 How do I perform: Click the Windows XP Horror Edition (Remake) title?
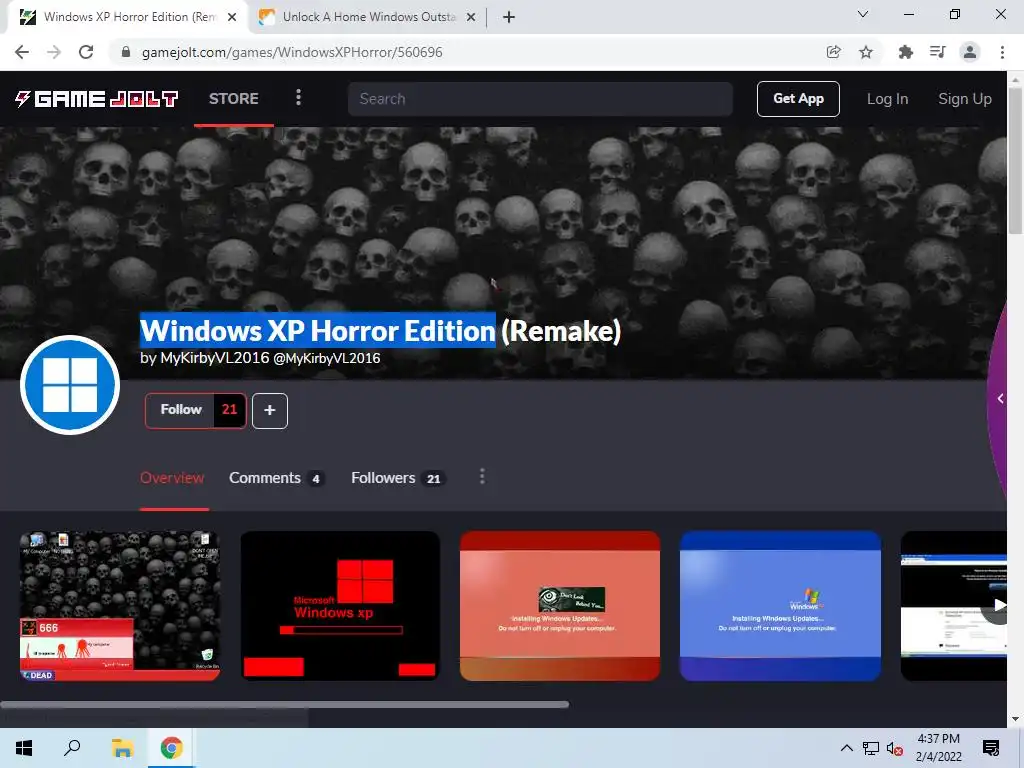(x=380, y=330)
